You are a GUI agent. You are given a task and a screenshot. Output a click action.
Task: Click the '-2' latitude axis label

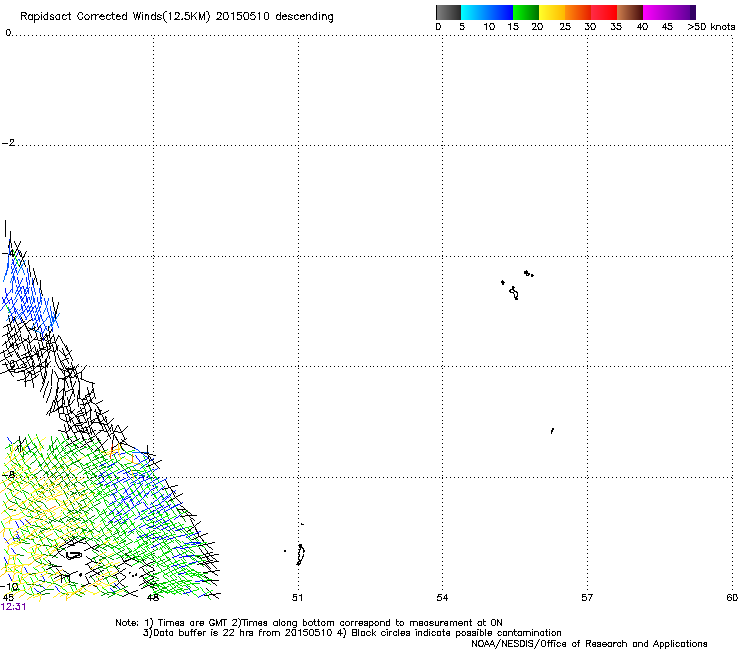pos(8,143)
